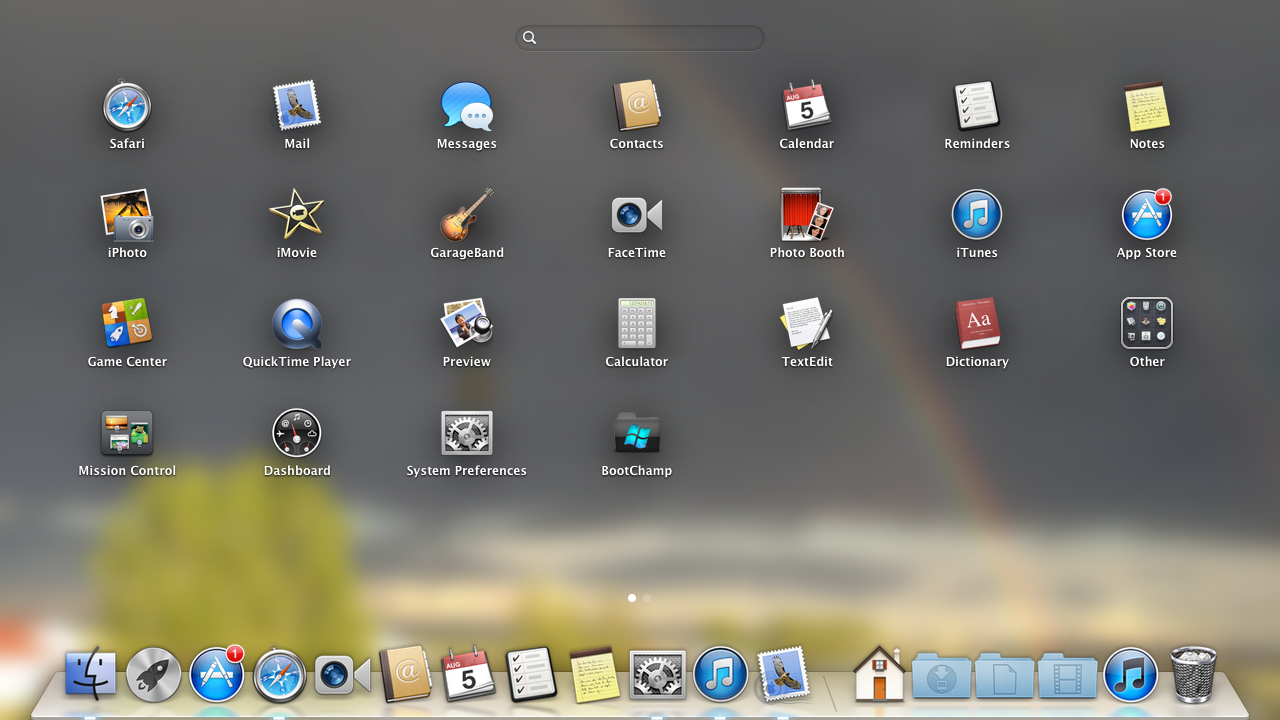The width and height of the screenshot is (1280, 720).
Task: Open Notes in Launchpad grid
Action: pyautogui.click(x=1147, y=106)
